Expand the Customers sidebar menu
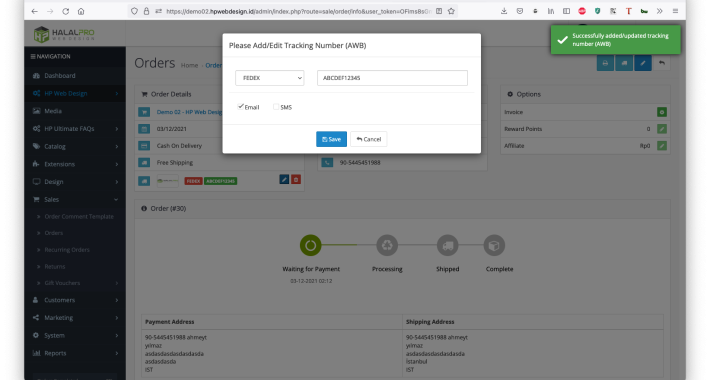Screen dimensions: 710x380 75,300
